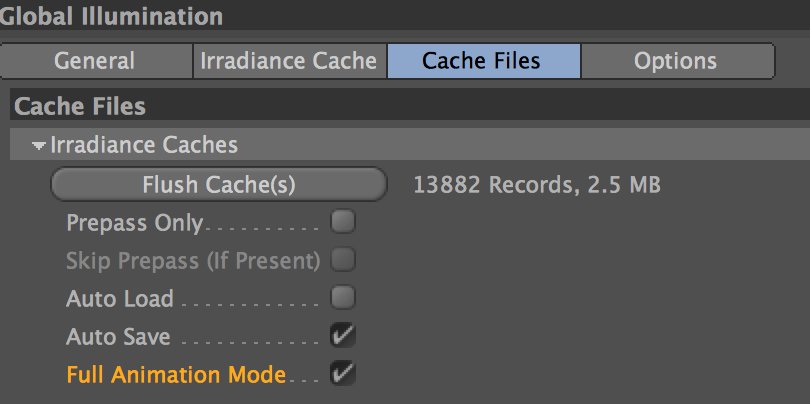Image resolution: width=810 pixels, height=404 pixels.
Task: Click the Auto Save label text
Action: [118, 337]
